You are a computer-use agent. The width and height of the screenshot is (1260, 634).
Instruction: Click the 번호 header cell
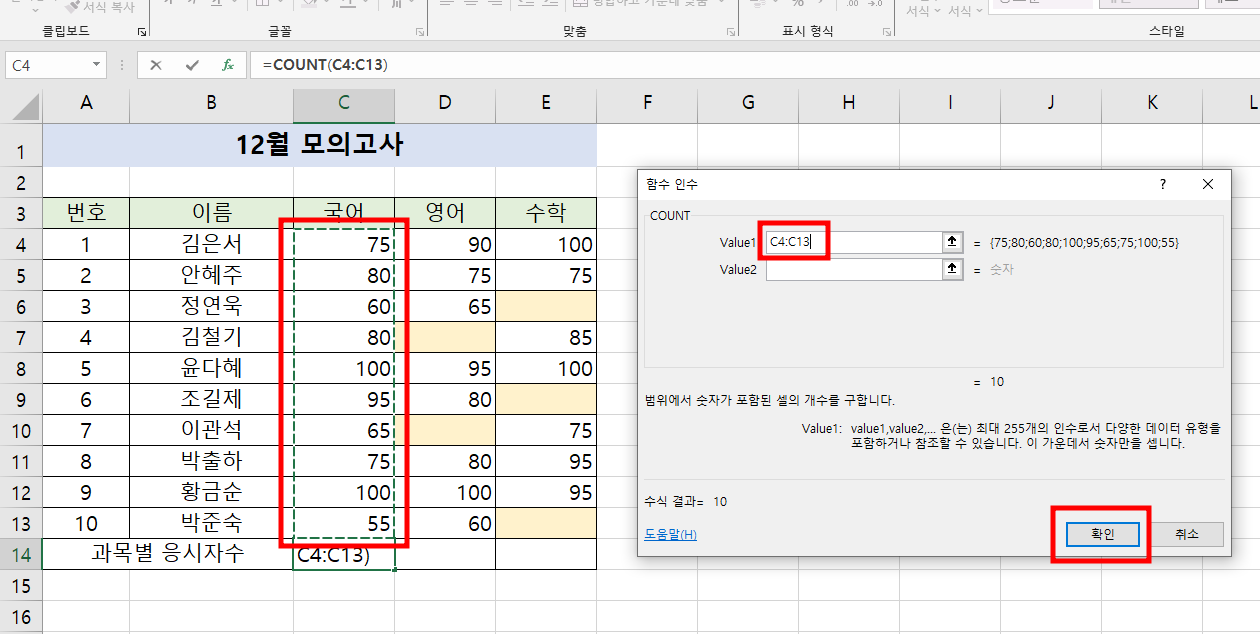[x=86, y=213]
